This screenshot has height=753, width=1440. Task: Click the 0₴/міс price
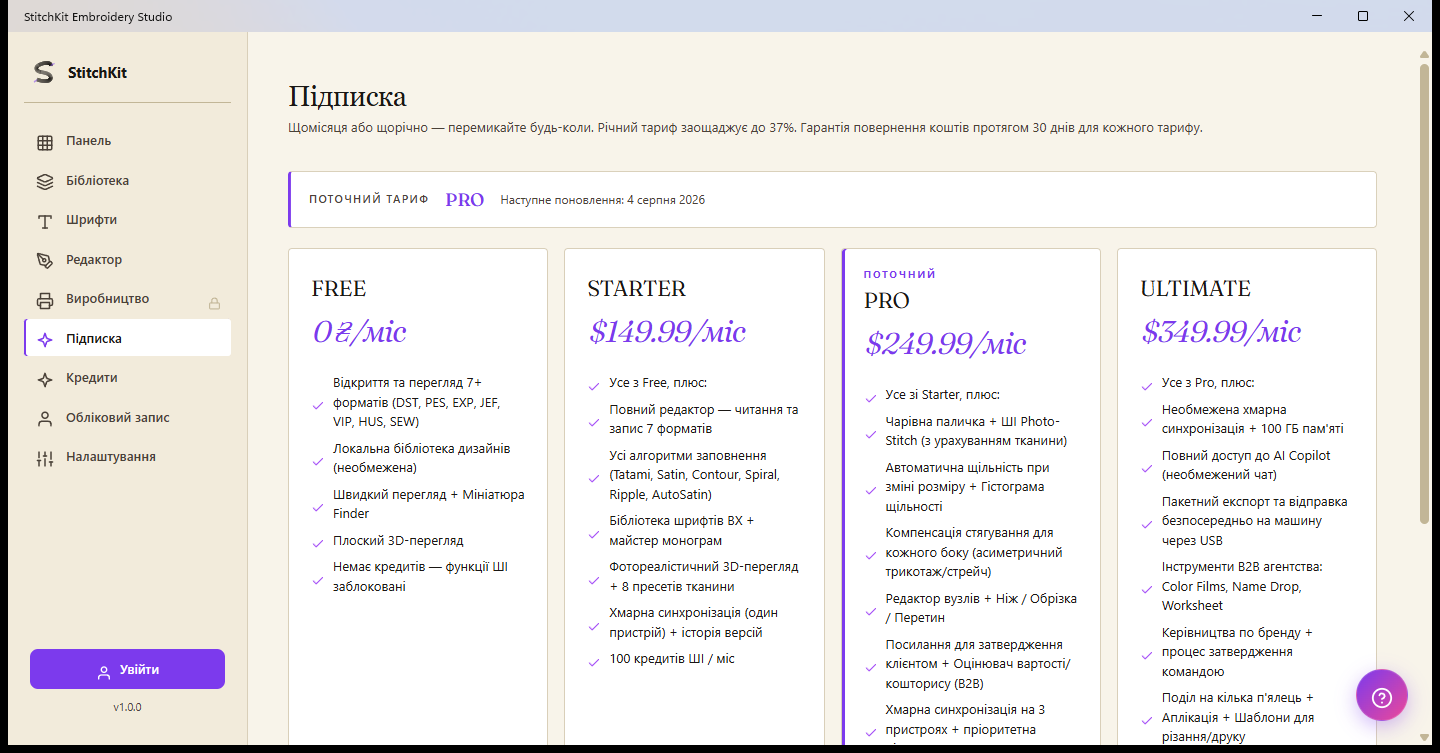359,332
